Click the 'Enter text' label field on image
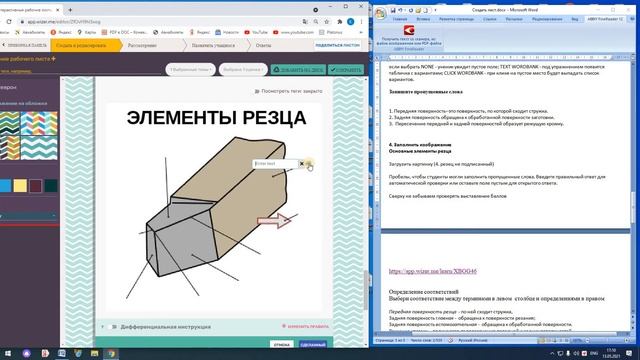The width and height of the screenshot is (640, 360). (276, 163)
